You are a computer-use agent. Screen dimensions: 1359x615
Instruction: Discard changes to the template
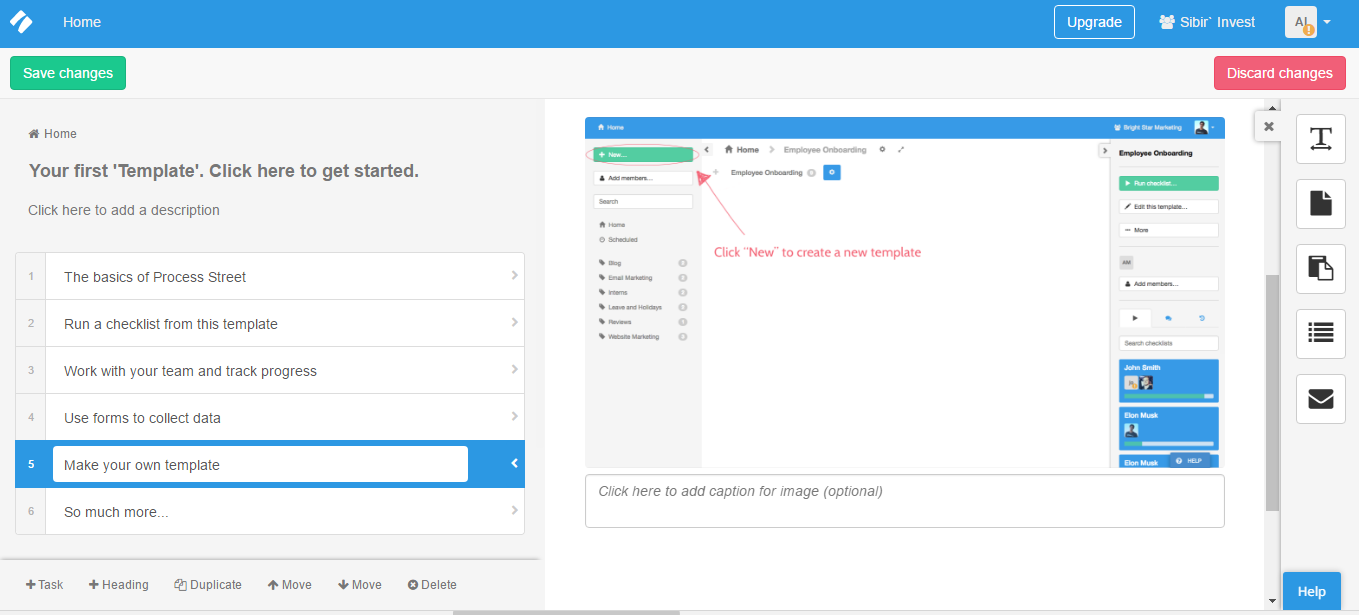click(1279, 73)
